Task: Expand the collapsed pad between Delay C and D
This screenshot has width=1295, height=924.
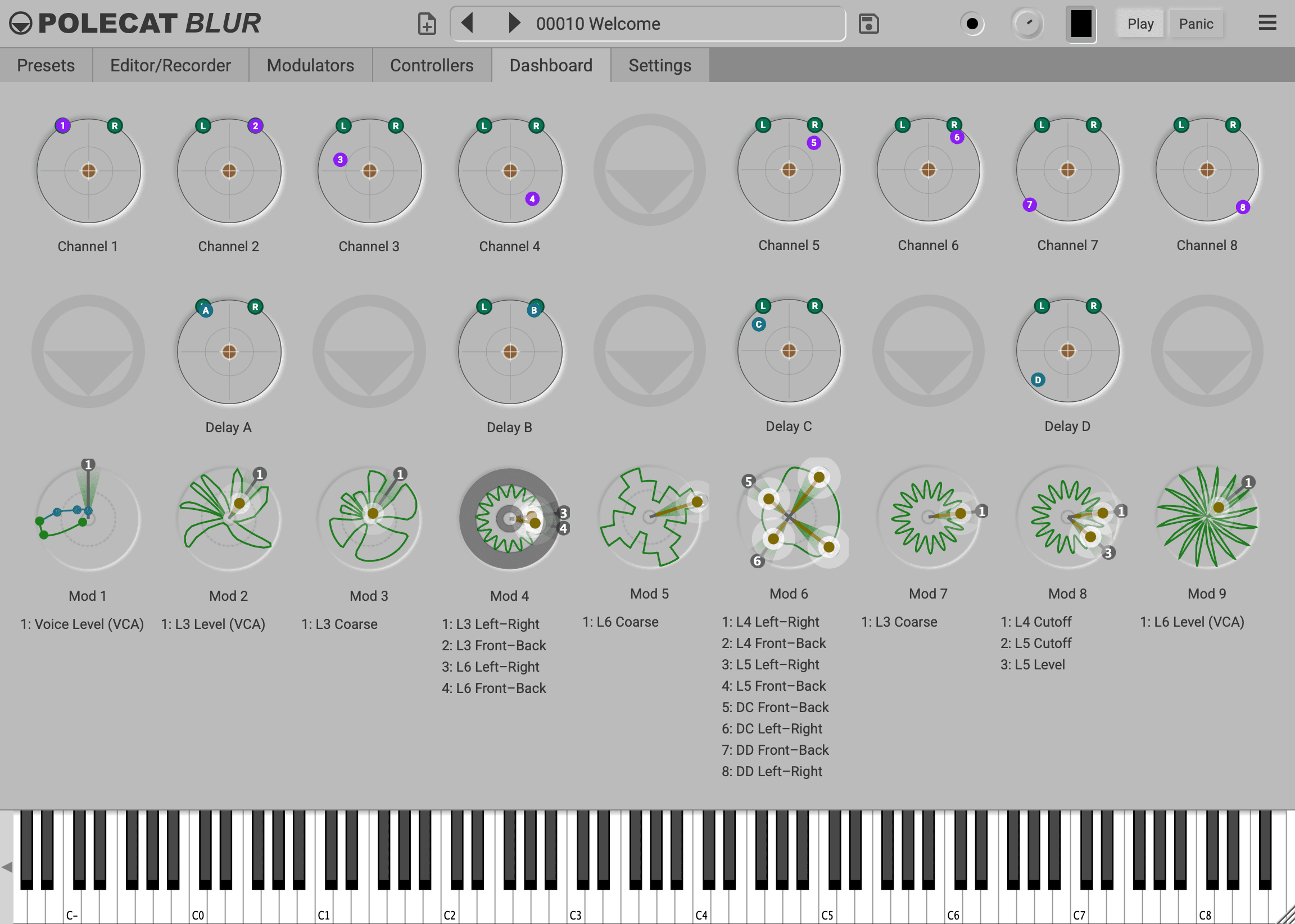Action: coord(928,351)
